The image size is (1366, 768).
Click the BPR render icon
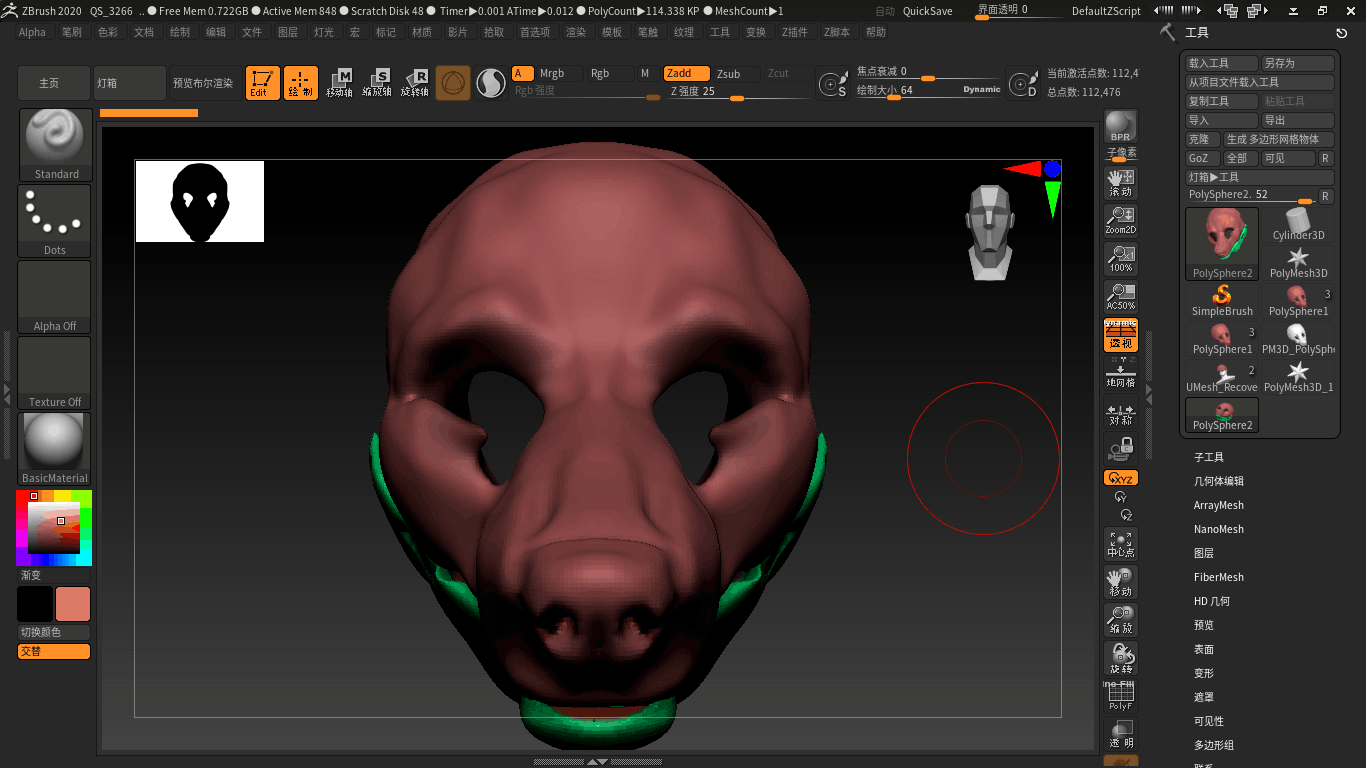[x=1120, y=126]
